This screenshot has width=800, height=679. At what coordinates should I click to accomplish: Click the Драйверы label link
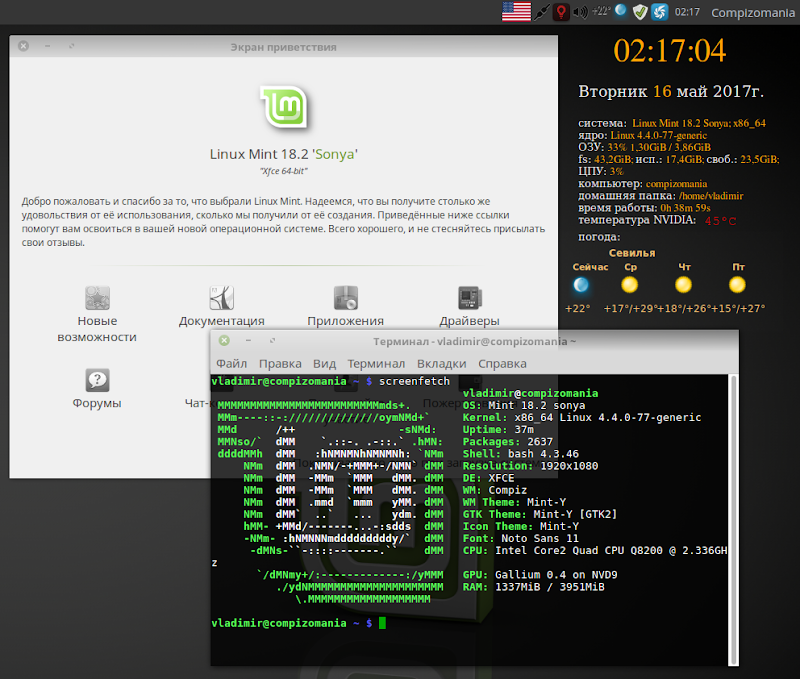coord(469,321)
